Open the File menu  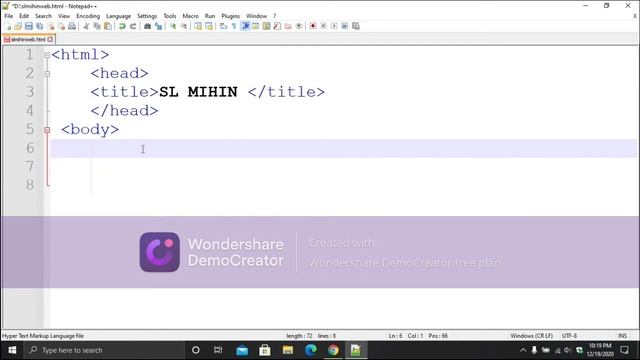click(9, 16)
